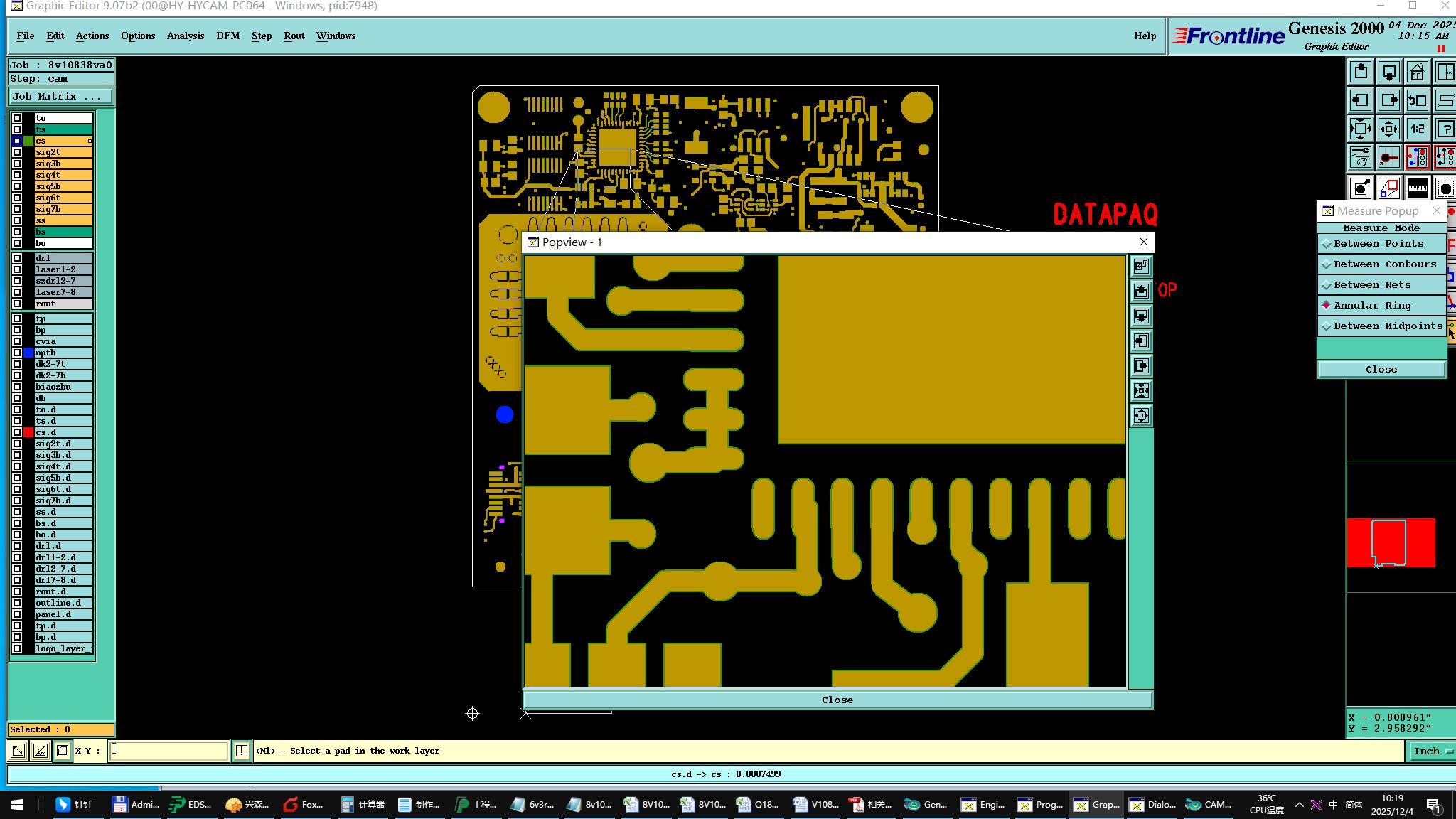The image size is (1456, 819).
Task: Select the 1:2 zoom scale icon
Action: click(1417, 129)
